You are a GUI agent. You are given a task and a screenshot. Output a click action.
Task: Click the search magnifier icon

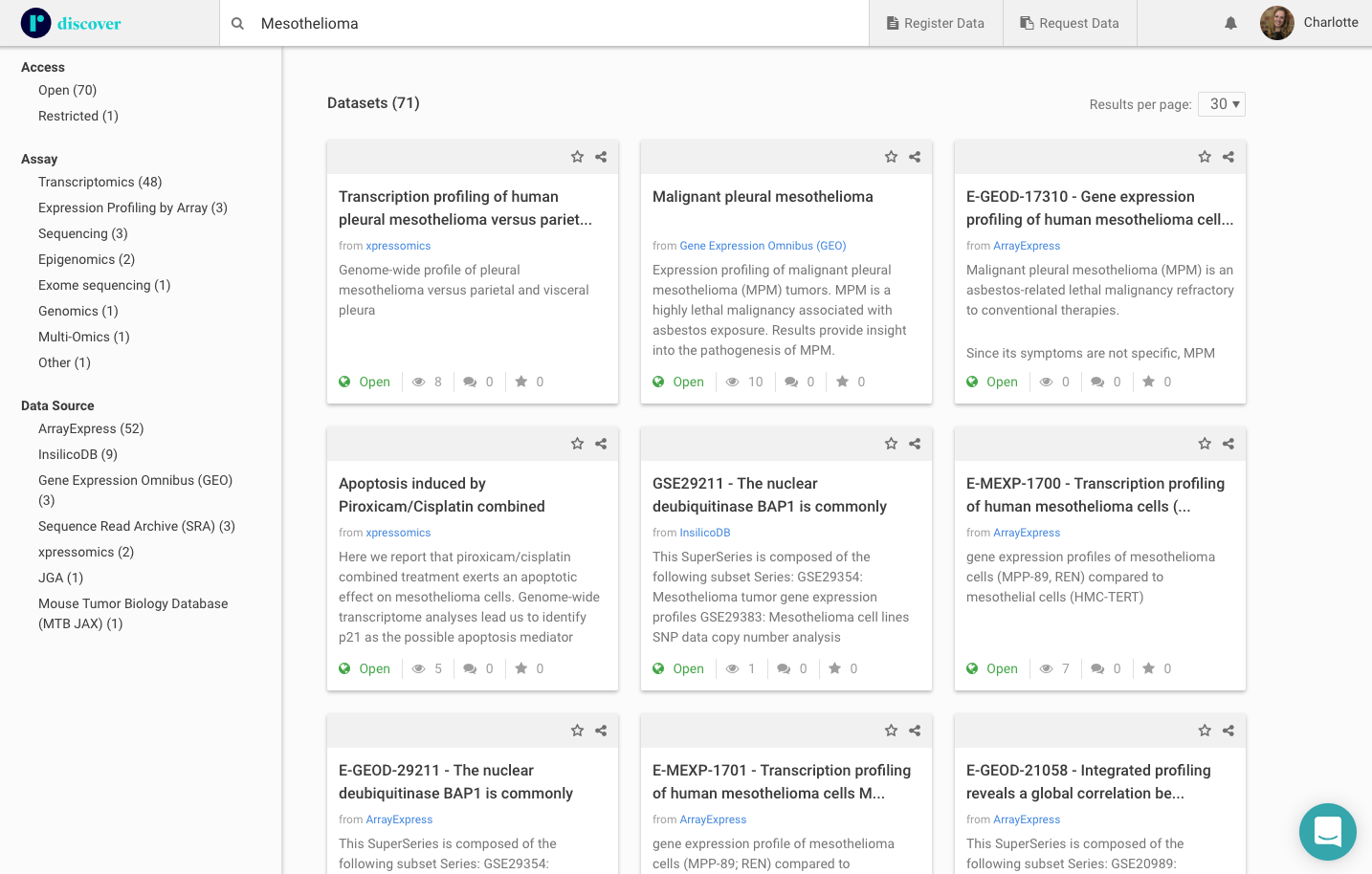(x=237, y=24)
